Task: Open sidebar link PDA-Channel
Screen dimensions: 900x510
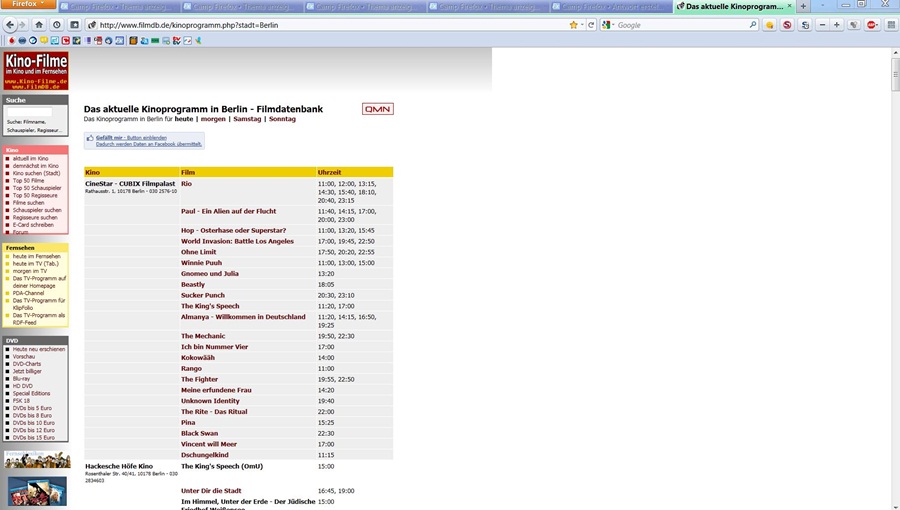Action: 28,293
